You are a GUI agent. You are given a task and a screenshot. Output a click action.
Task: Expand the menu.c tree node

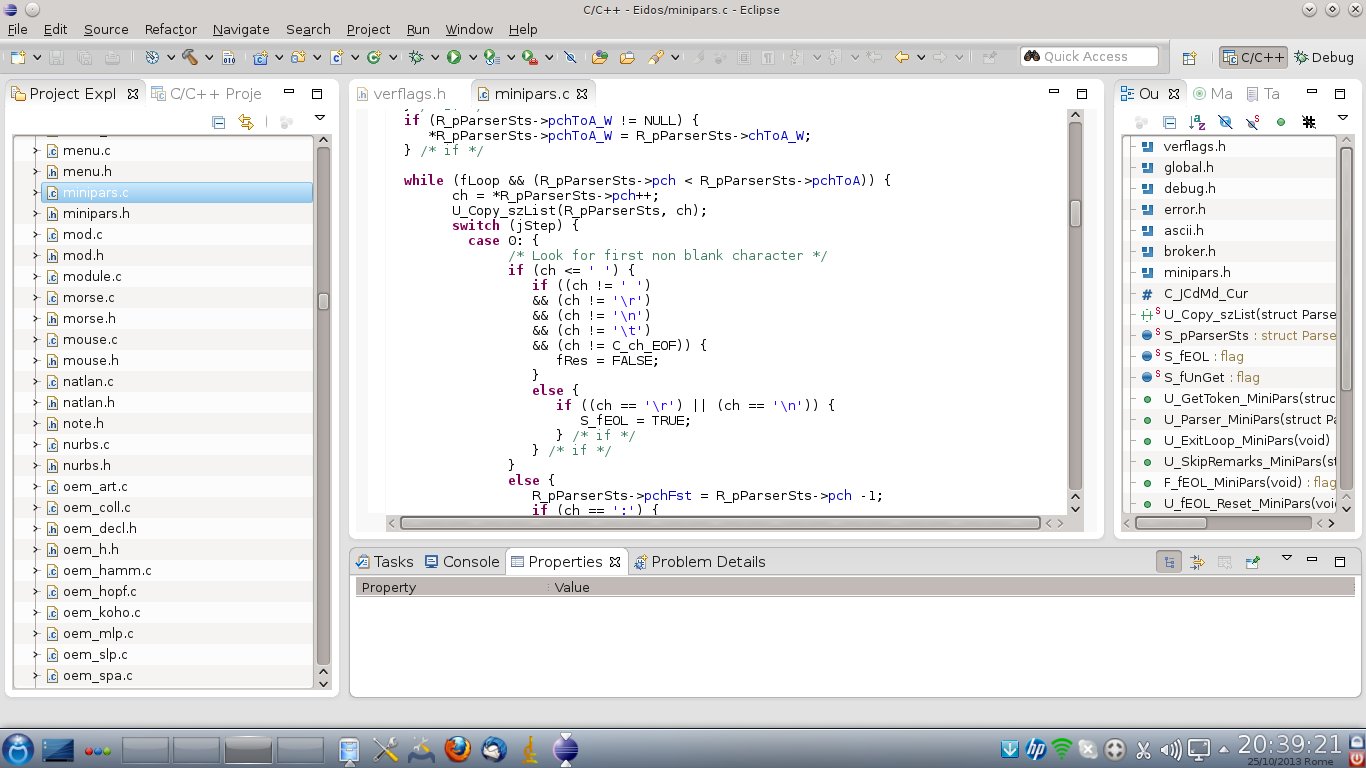(x=35, y=150)
